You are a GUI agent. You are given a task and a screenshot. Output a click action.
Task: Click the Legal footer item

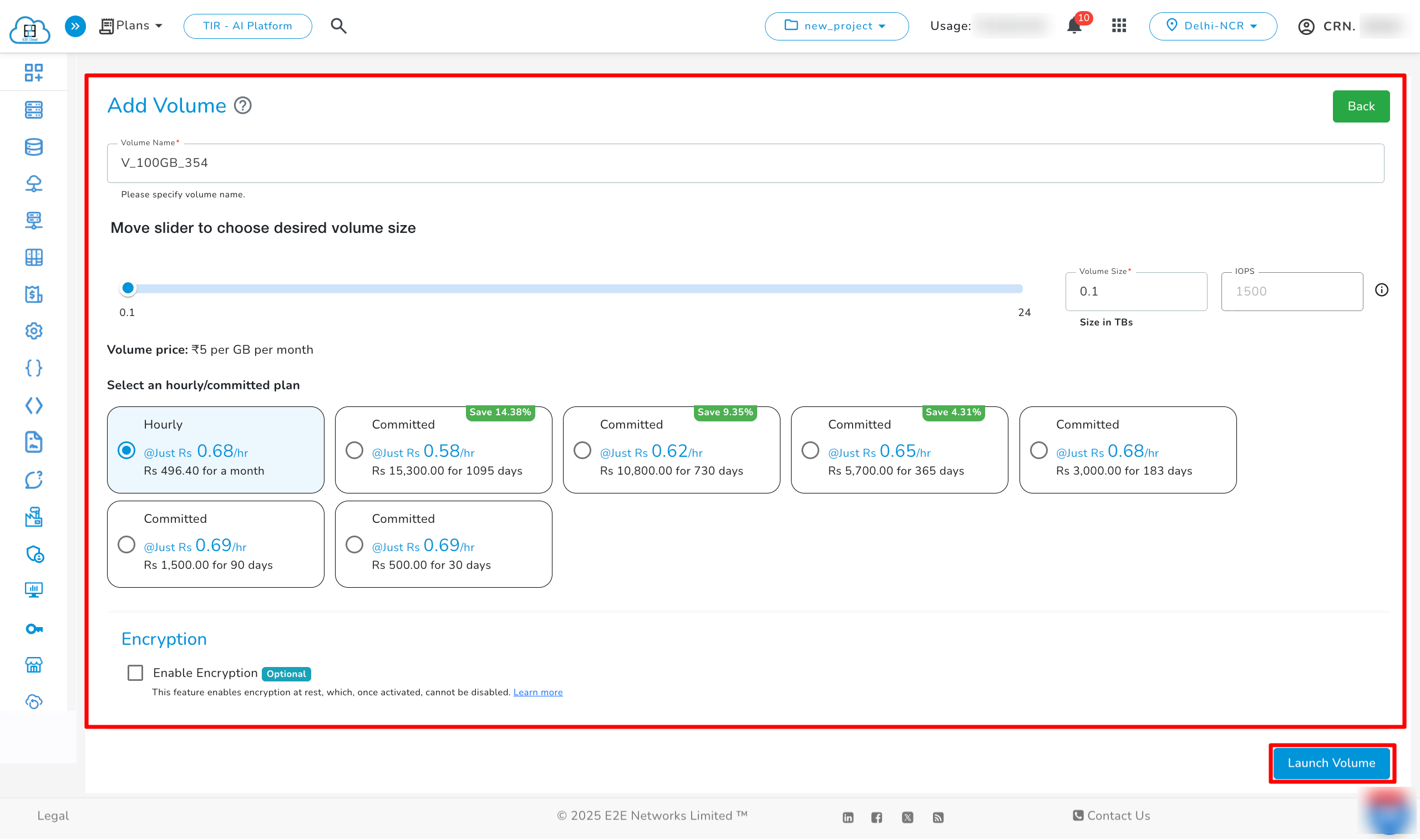point(53,816)
